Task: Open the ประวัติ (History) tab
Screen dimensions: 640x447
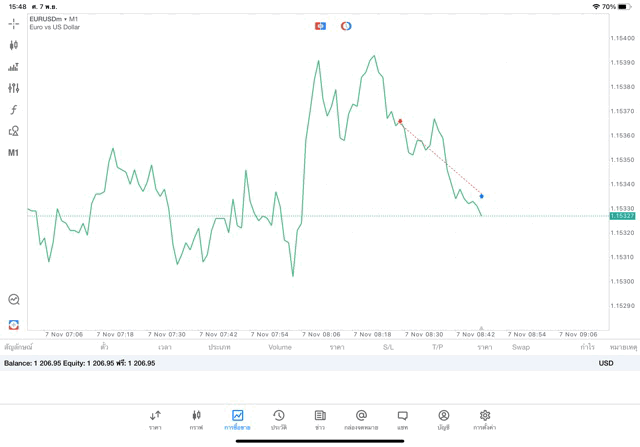Action: point(278,420)
